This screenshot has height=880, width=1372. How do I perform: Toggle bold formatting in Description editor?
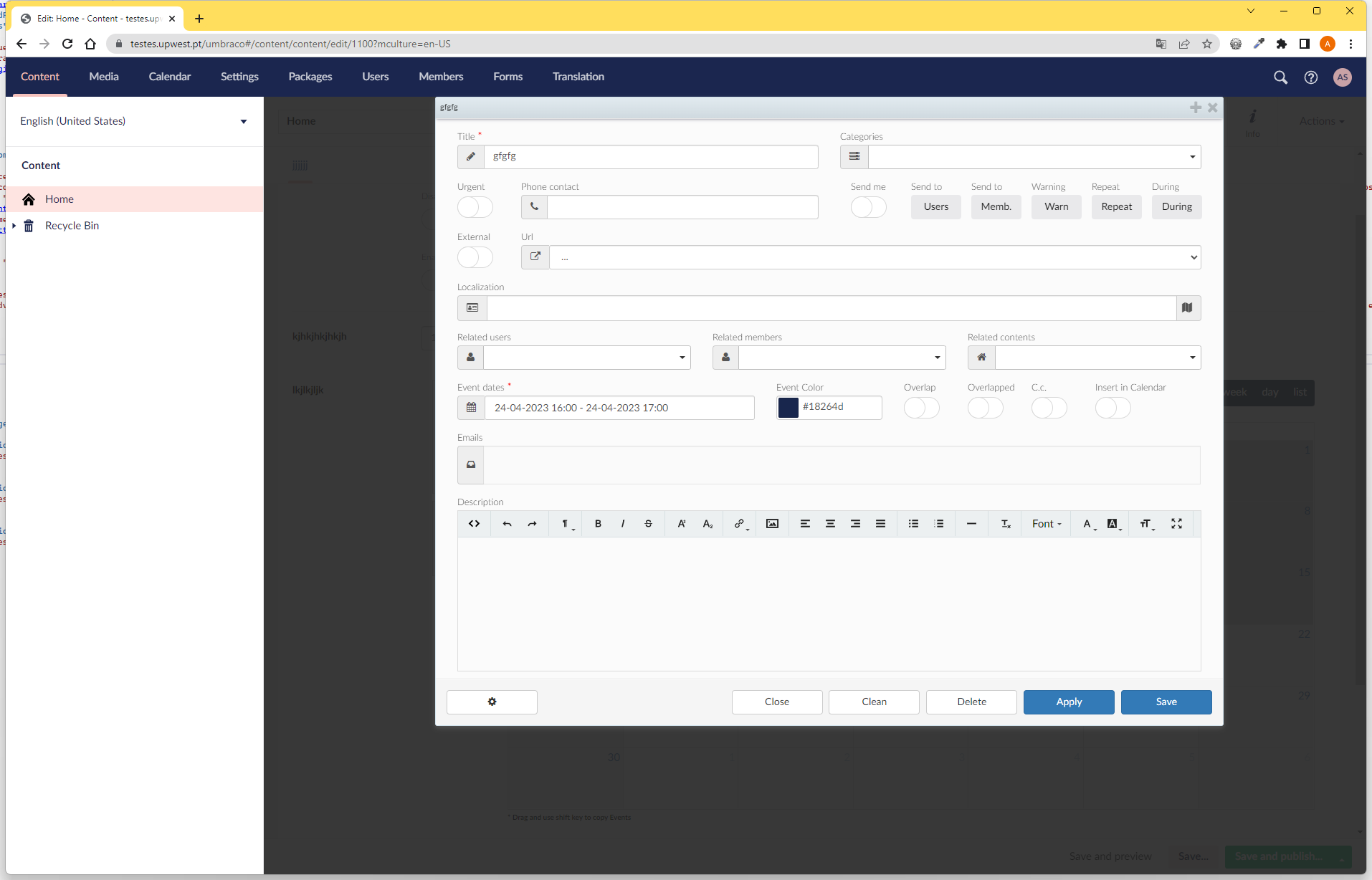[598, 524]
